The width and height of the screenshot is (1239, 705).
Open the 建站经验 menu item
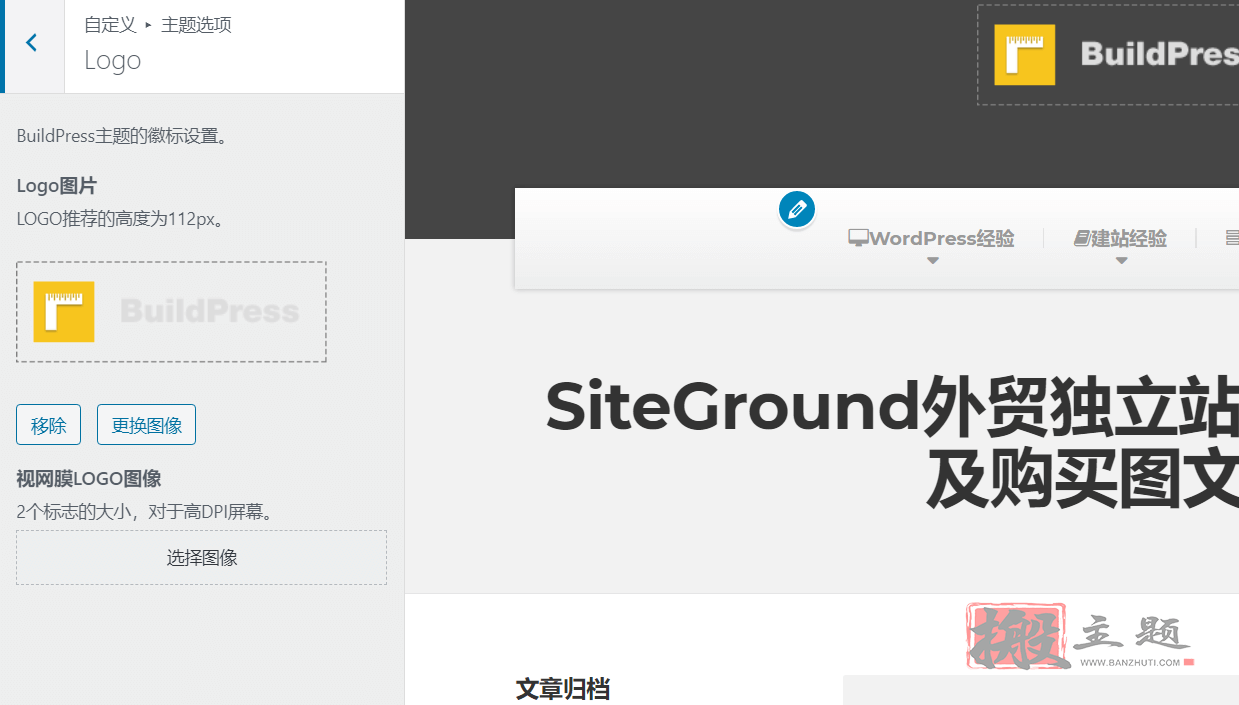click(1121, 238)
